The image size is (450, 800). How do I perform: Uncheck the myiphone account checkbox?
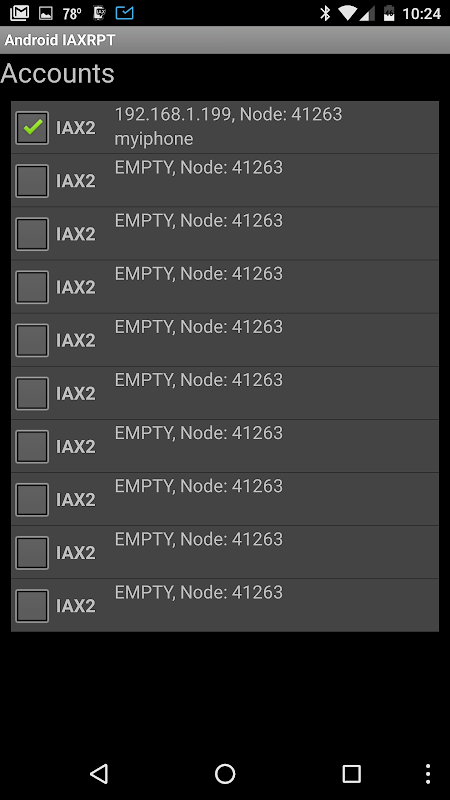tap(32, 128)
